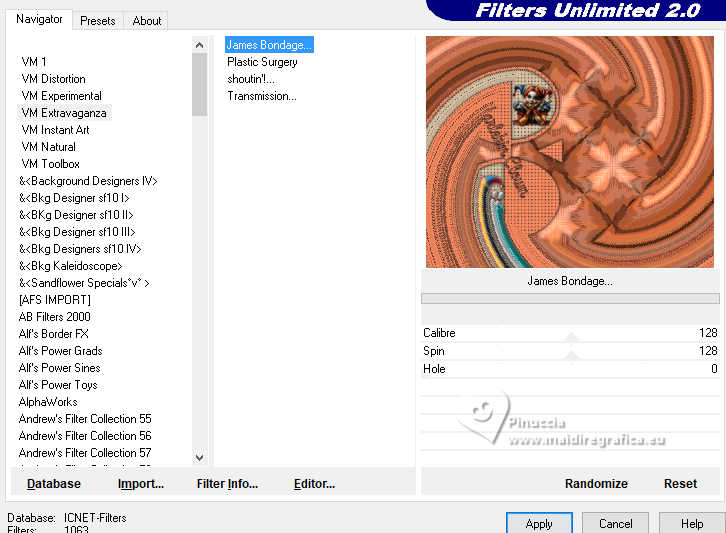Select Andrew's Filter Collection 55
726x533 pixels.
[x=85, y=419]
